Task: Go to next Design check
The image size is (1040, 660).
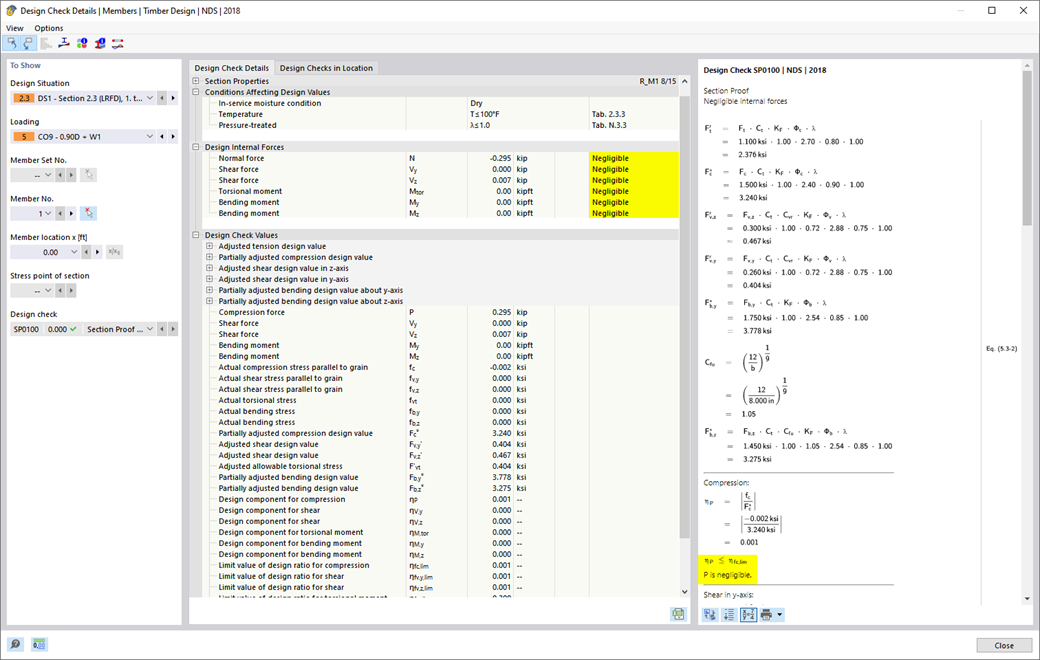Action: click(x=173, y=329)
